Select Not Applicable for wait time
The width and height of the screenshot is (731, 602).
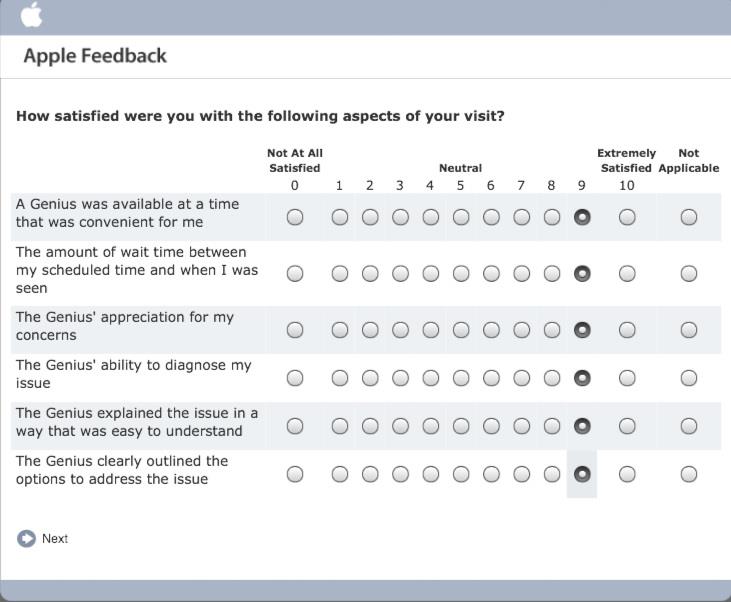[x=689, y=273]
